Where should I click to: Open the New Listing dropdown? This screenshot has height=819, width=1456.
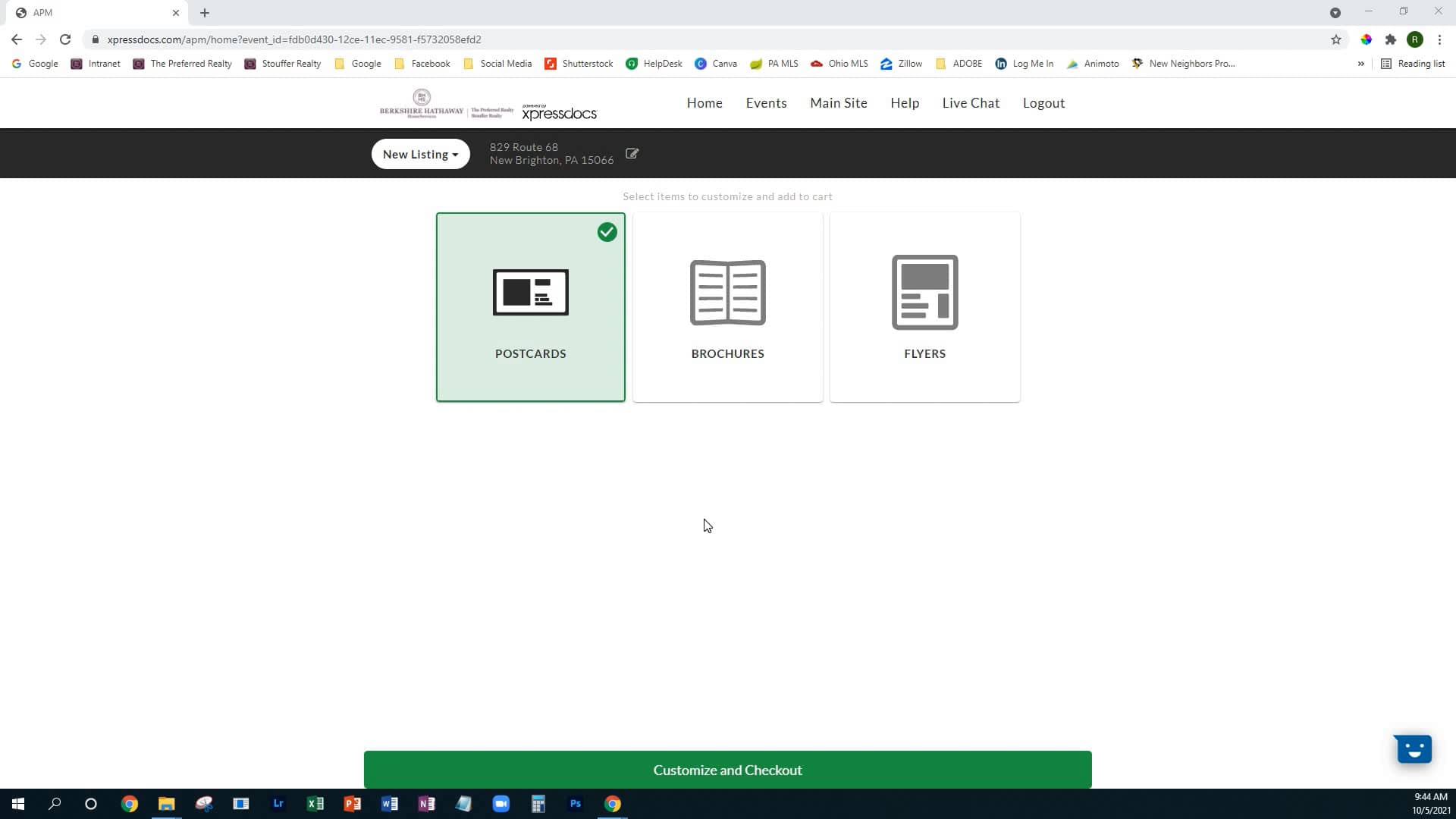pyautogui.click(x=420, y=154)
